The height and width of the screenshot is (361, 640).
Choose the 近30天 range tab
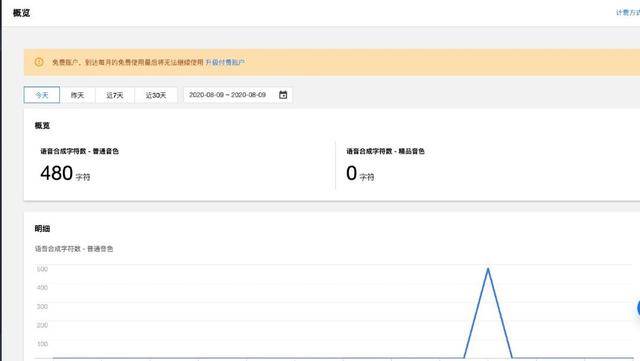(x=156, y=95)
